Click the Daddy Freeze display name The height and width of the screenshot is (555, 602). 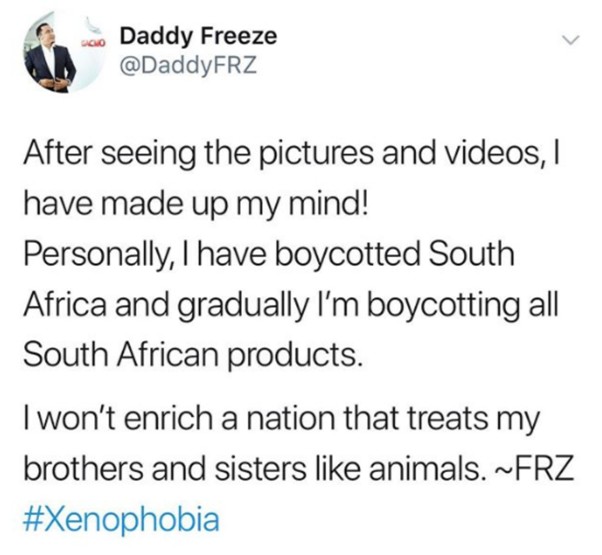tap(198, 37)
